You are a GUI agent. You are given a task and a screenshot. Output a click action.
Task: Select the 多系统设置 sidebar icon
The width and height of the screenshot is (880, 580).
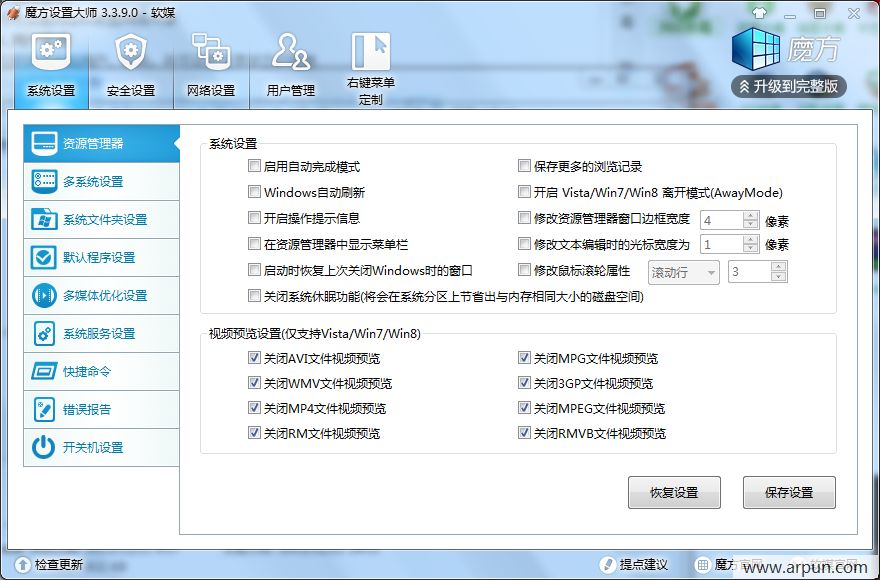tap(44, 181)
